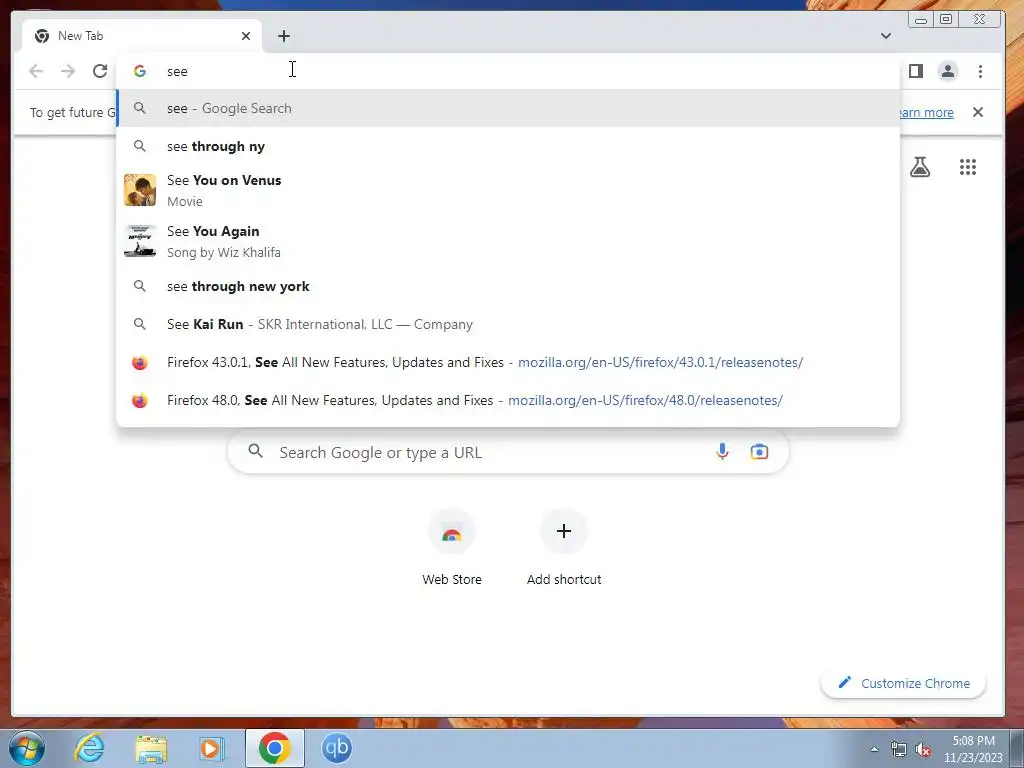Click the 'Search Google or type a URL' box

(x=508, y=452)
